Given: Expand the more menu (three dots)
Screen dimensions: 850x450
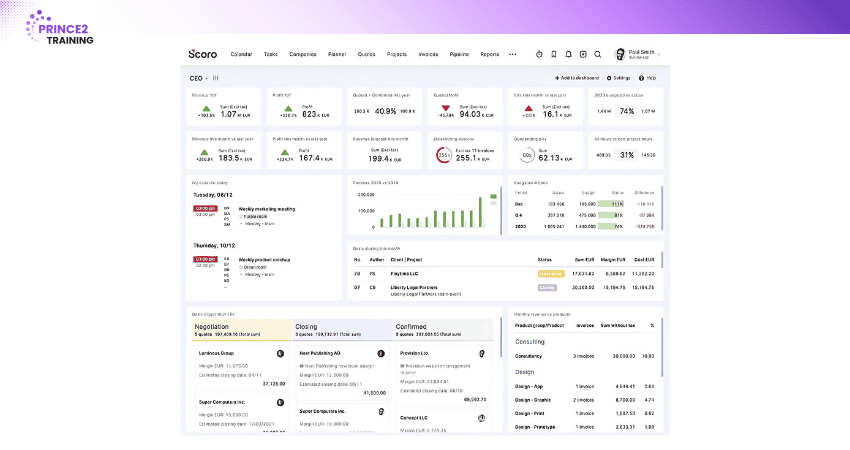Looking at the screenshot, I should click(x=513, y=54).
